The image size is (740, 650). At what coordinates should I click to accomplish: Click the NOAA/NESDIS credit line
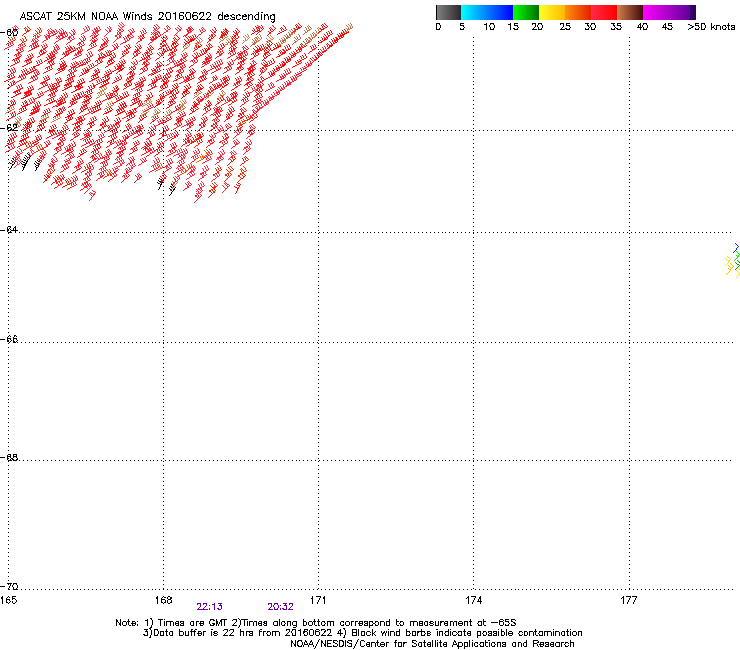(432, 644)
